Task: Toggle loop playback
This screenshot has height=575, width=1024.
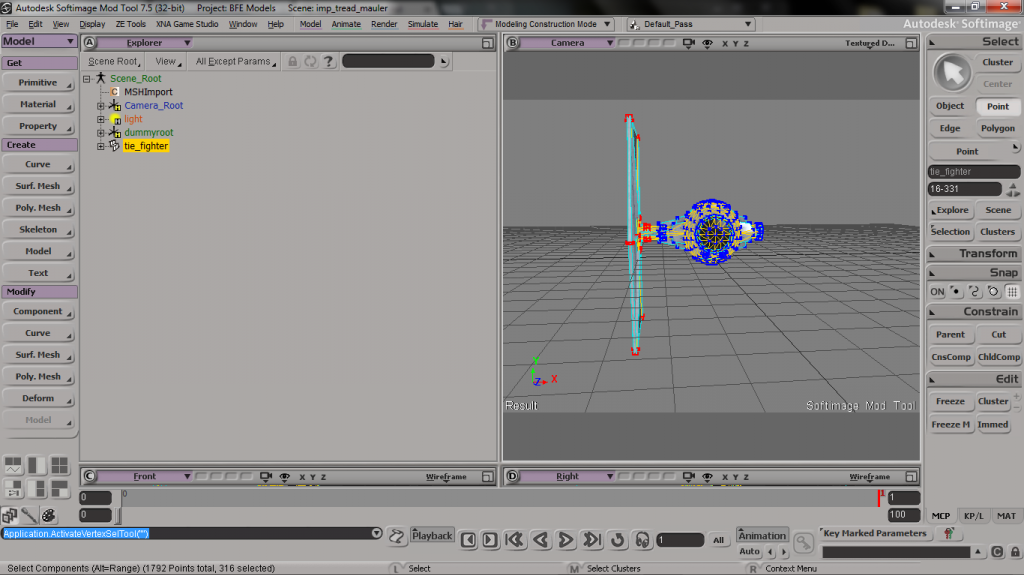Action: click(617, 540)
